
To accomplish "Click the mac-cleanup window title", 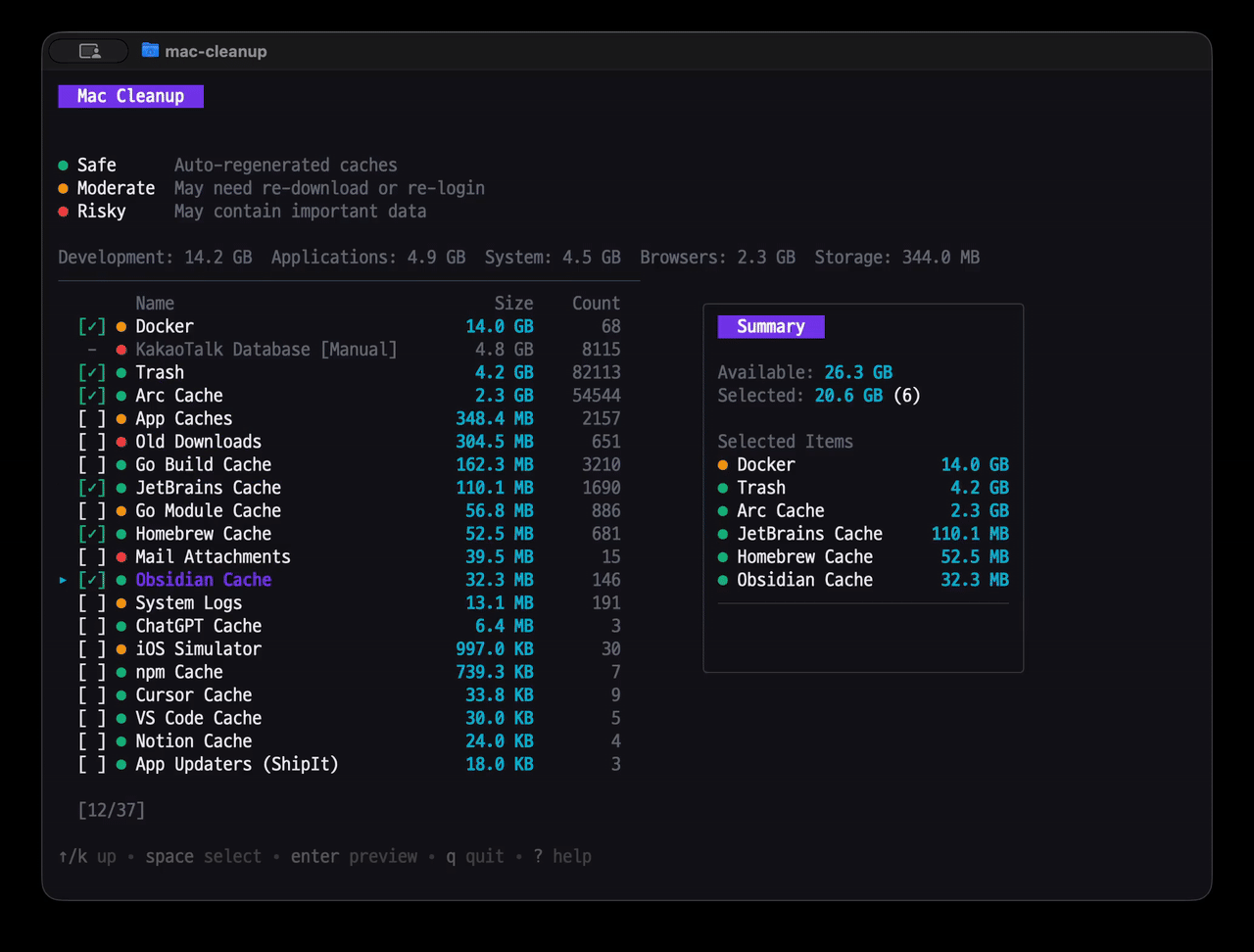I will pos(216,51).
